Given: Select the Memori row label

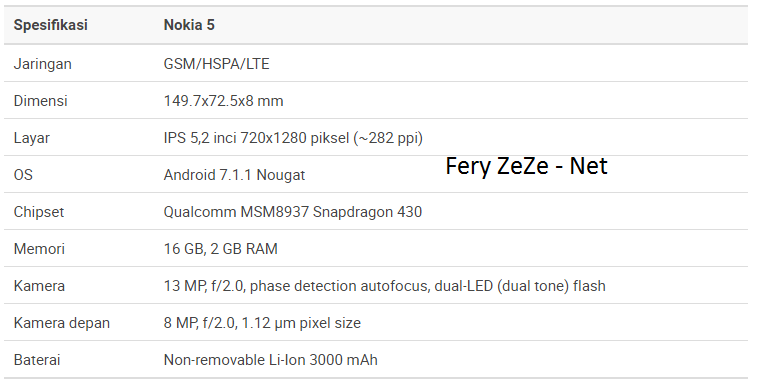Looking at the screenshot, I should coord(39,249).
